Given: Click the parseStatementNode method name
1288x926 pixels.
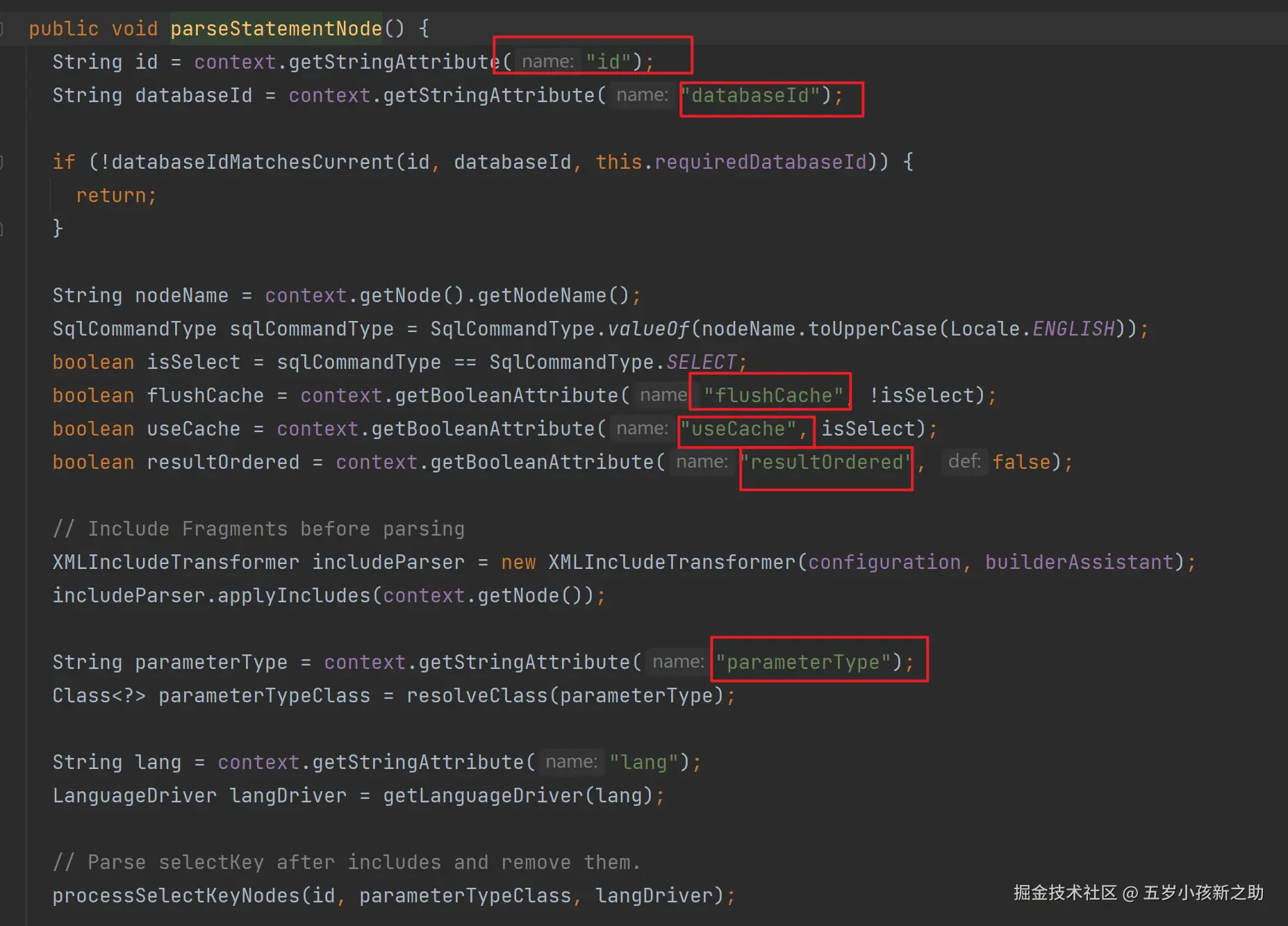Looking at the screenshot, I should (276, 28).
